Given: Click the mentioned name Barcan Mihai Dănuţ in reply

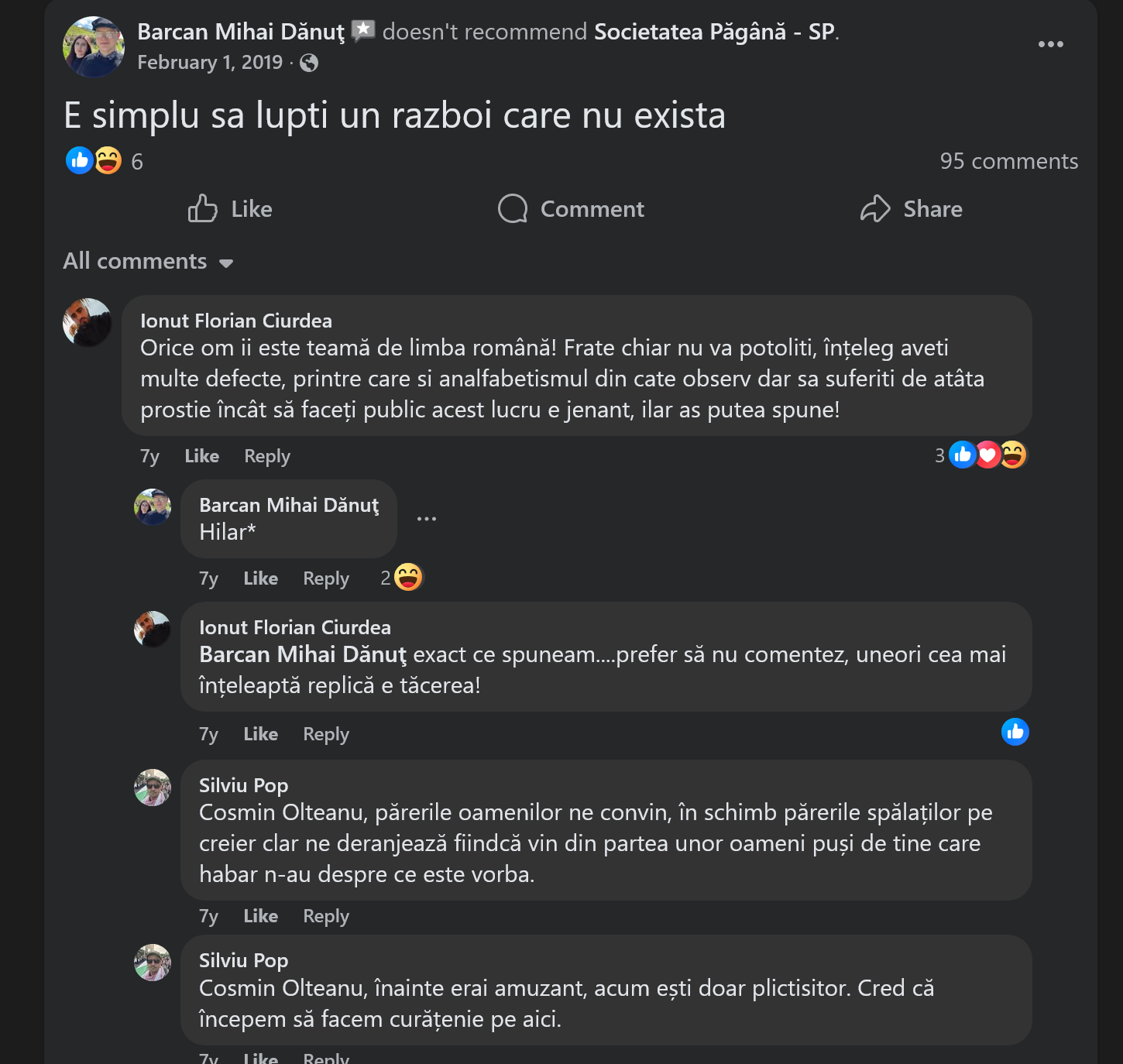Looking at the screenshot, I should pos(302,654).
